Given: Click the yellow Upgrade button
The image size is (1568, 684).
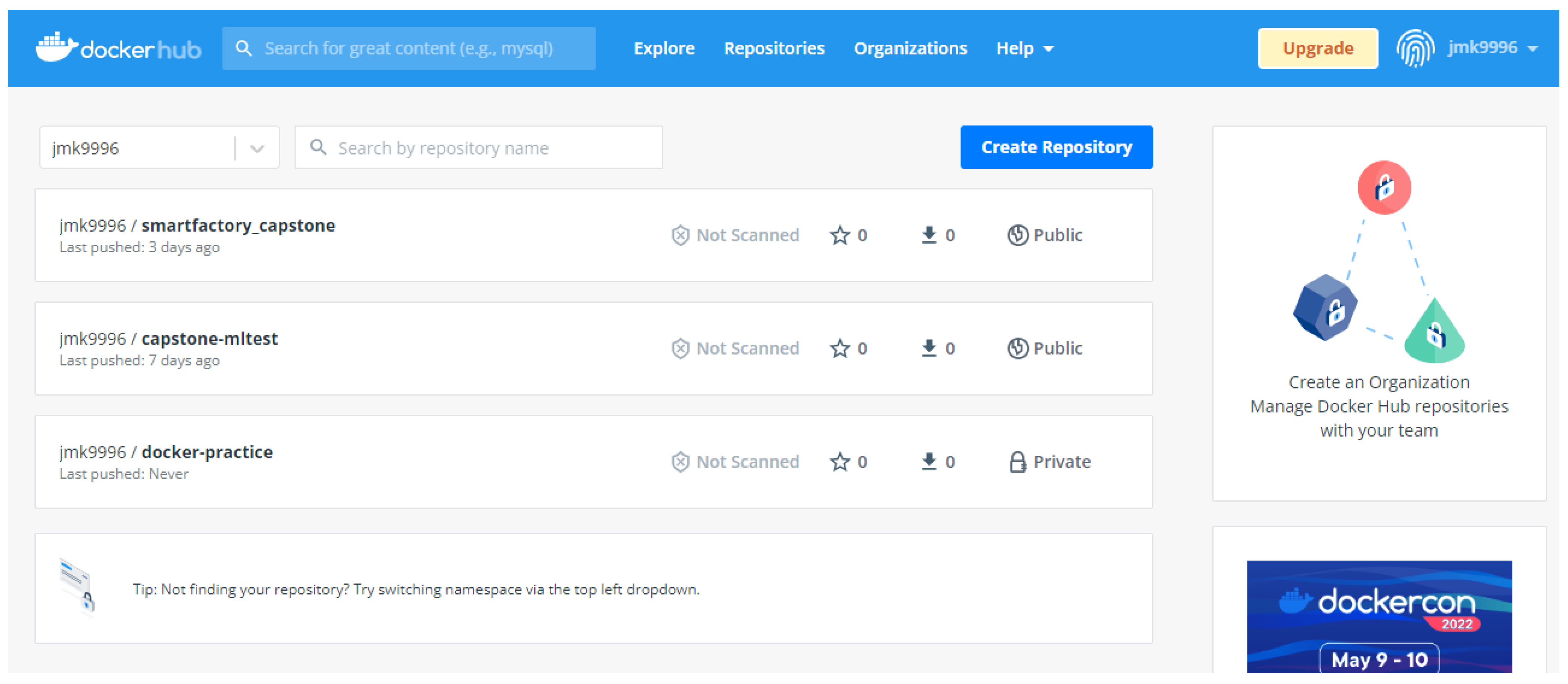Looking at the screenshot, I should [1317, 48].
